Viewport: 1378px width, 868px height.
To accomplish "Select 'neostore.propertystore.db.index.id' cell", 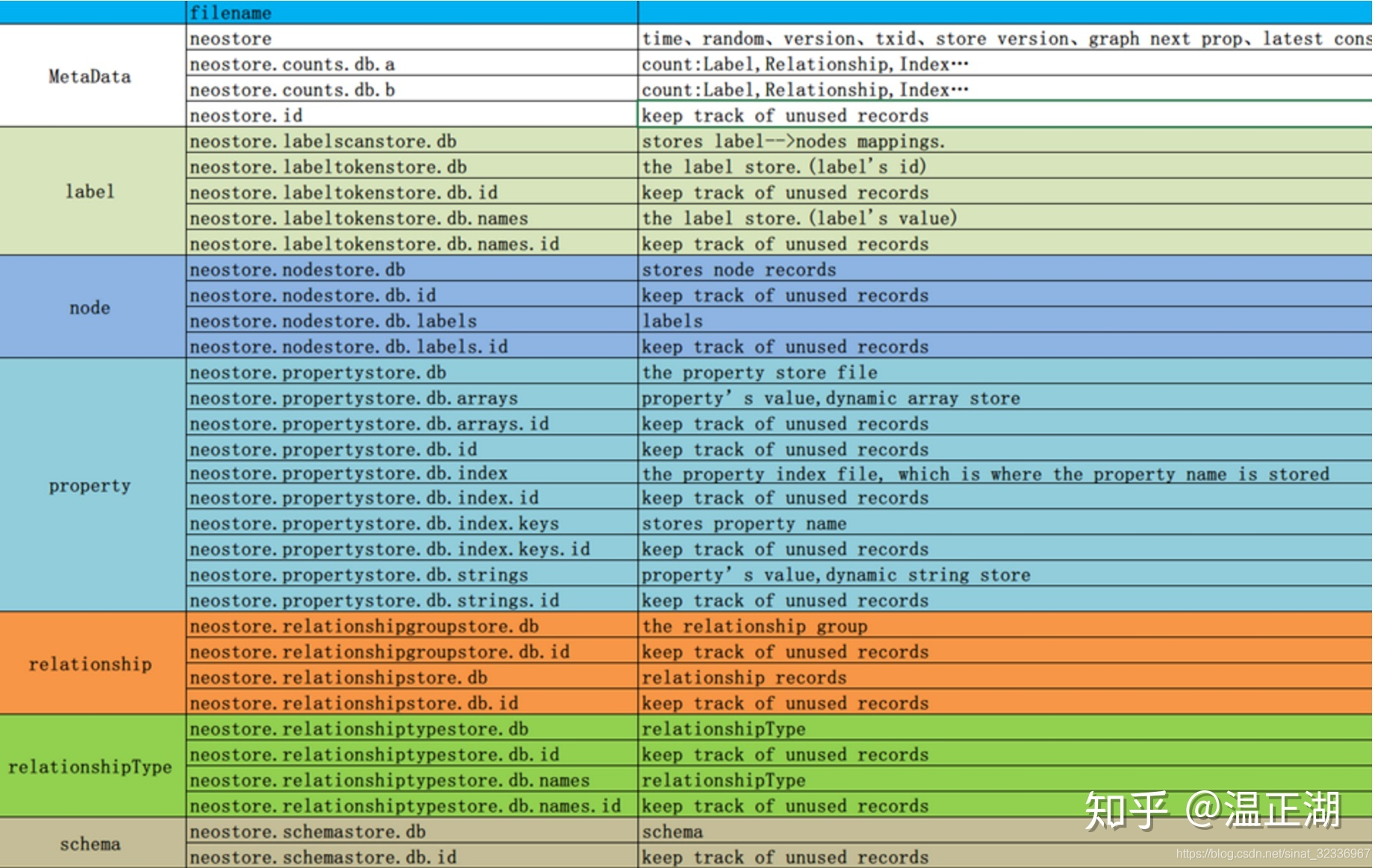I will (412, 497).
